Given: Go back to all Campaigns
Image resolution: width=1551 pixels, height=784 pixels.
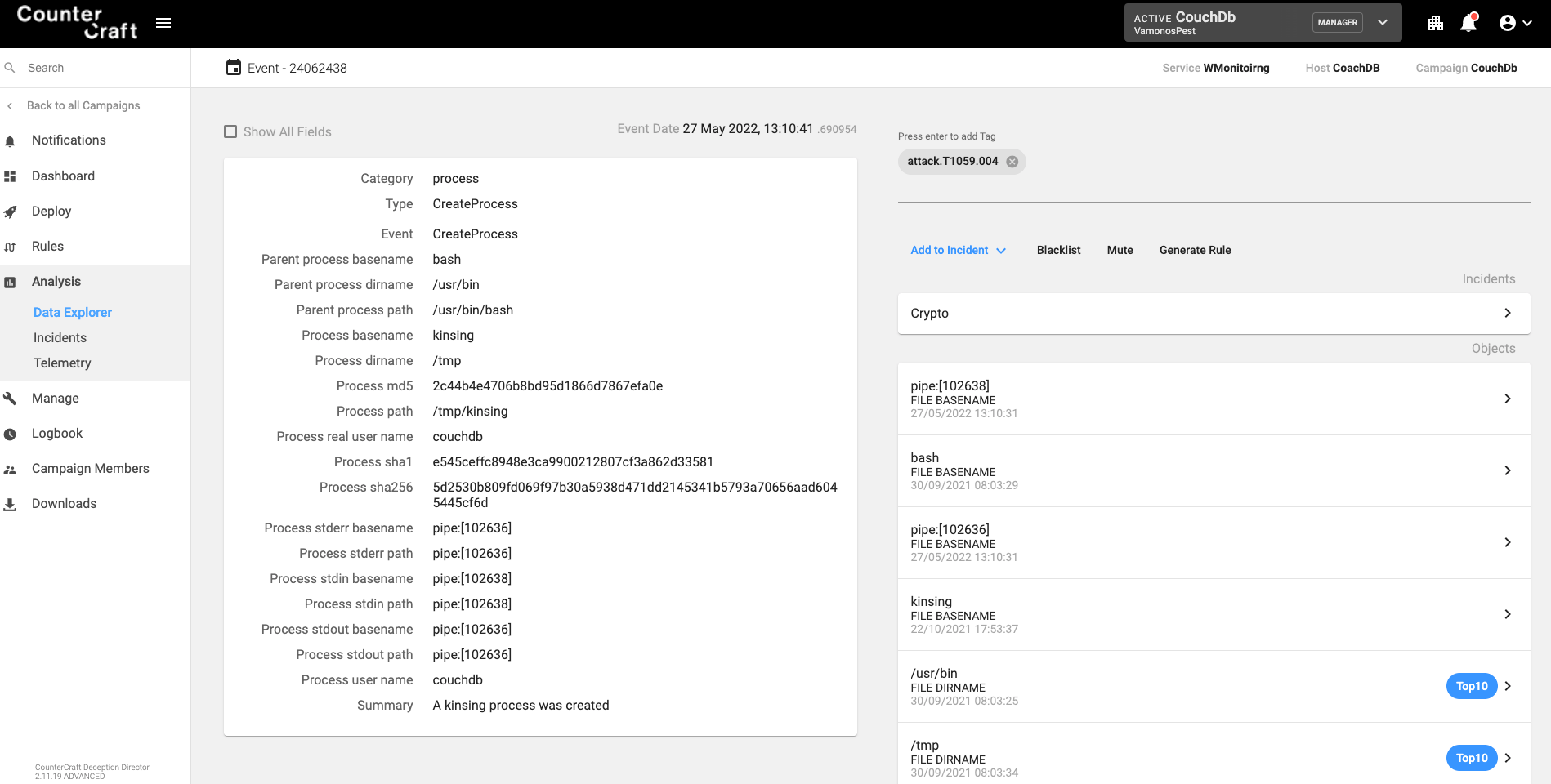Looking at the screenshot, I should tap(83, 105).
